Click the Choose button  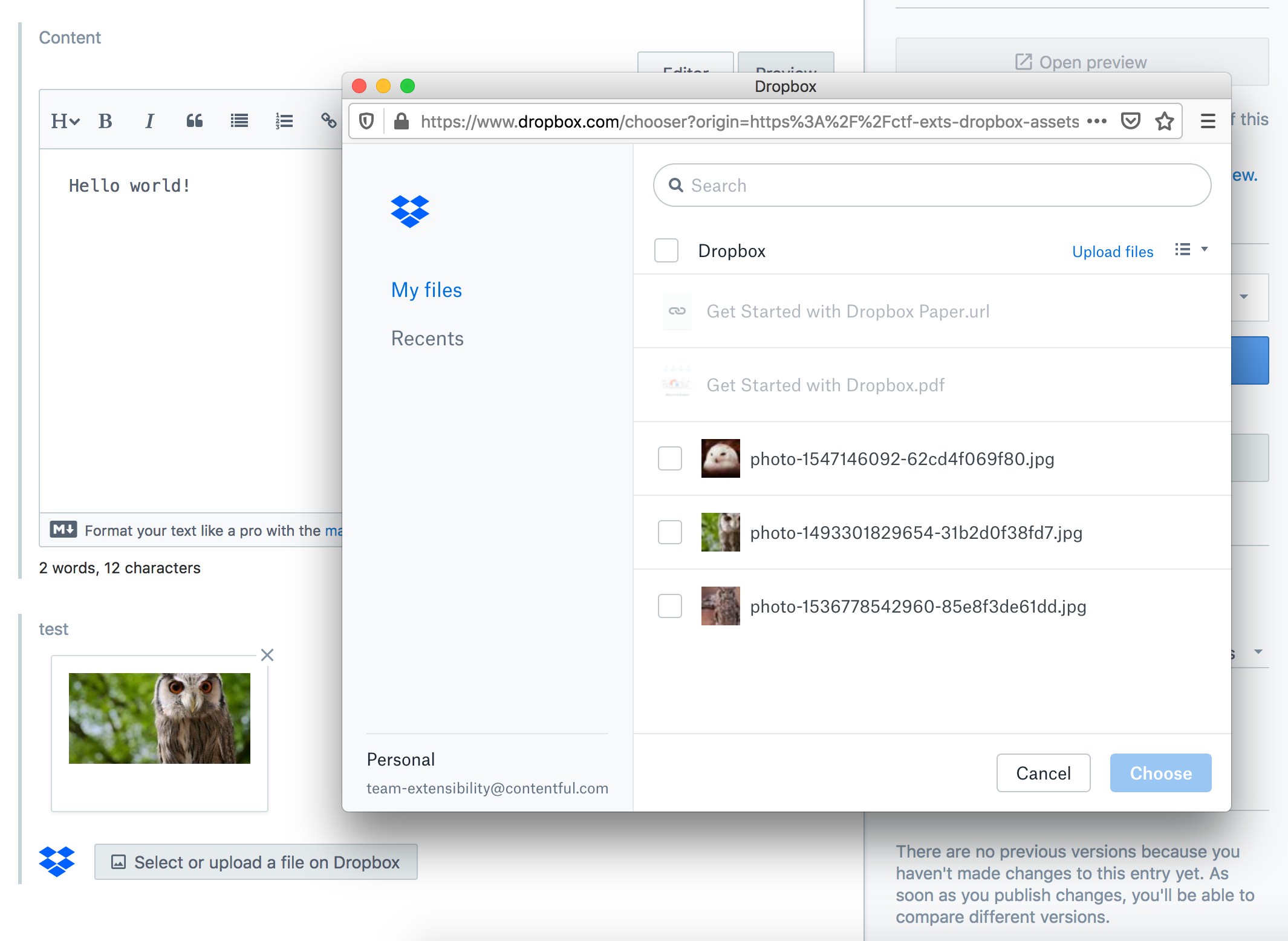1159,772
